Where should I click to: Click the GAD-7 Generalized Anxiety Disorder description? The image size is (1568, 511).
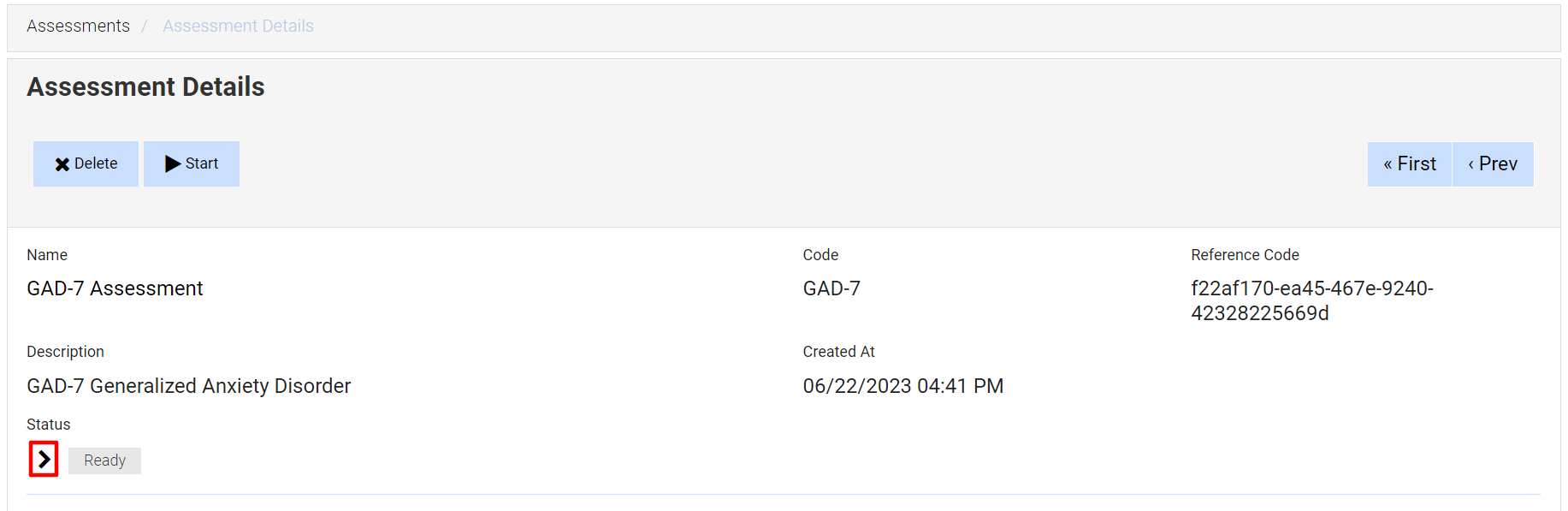click(x=188, y=386)
